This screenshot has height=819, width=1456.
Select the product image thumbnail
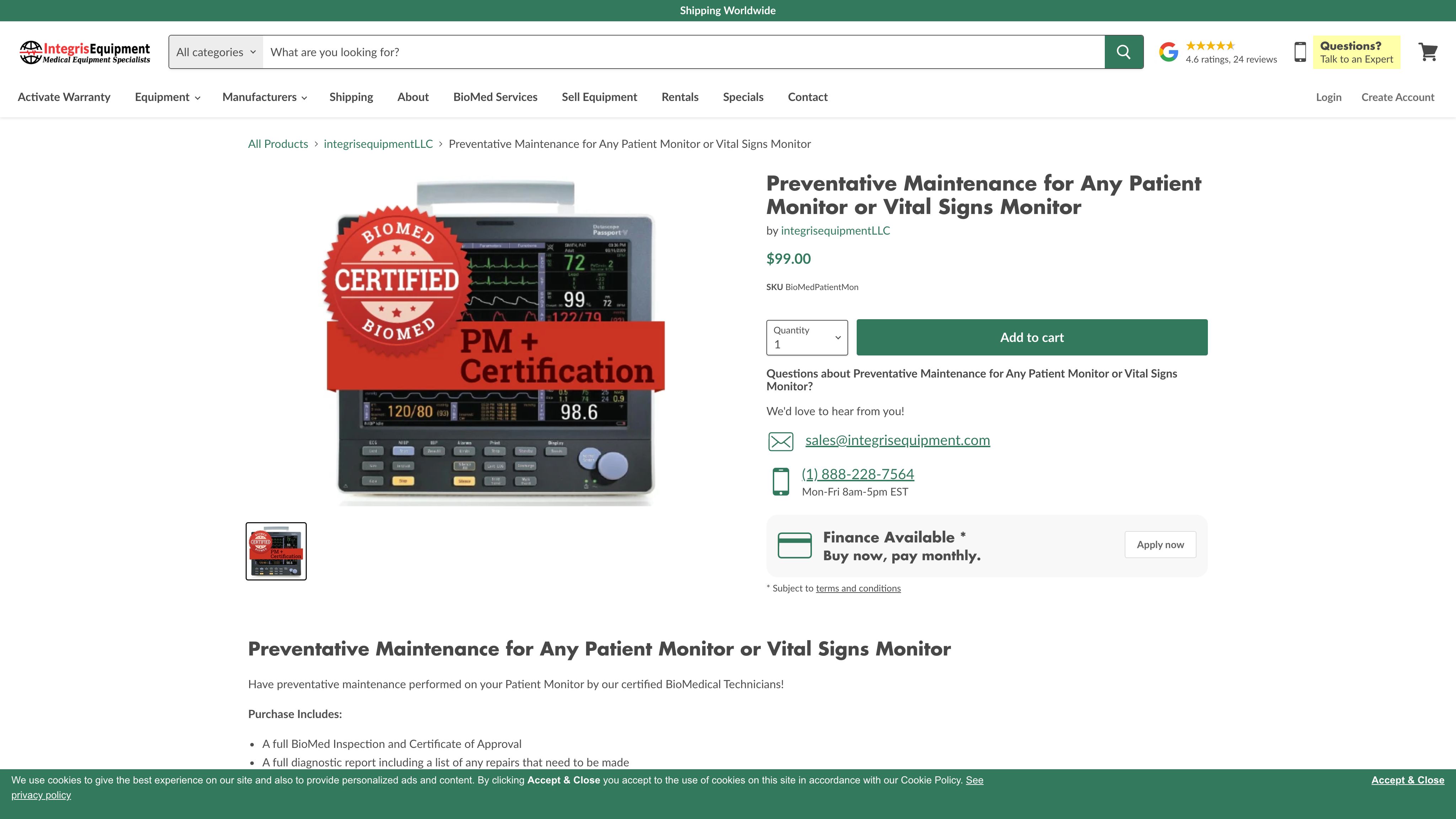[x=276, y=551]
